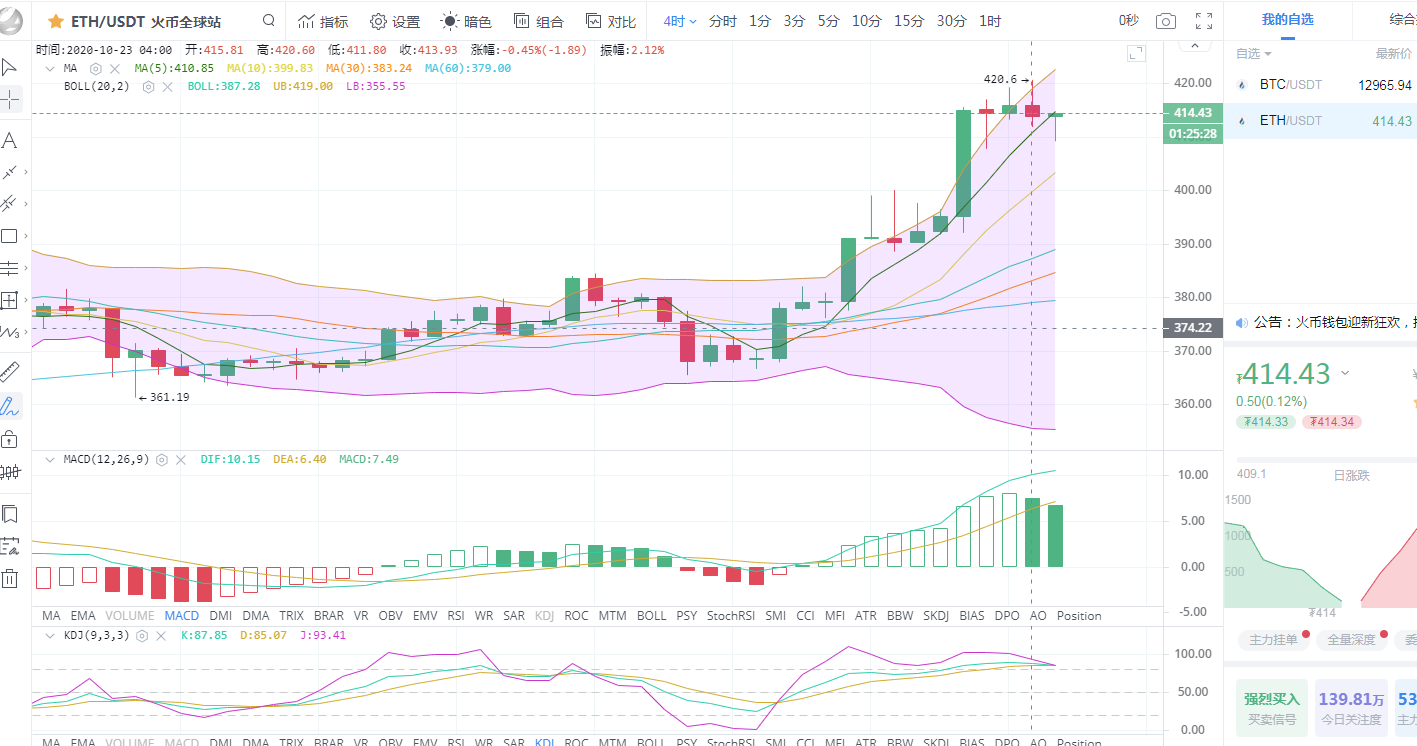Enter fullscreen mode via the top toolbar icon
Viewport: 1417px width, 746px height.
coord(1204,21)
